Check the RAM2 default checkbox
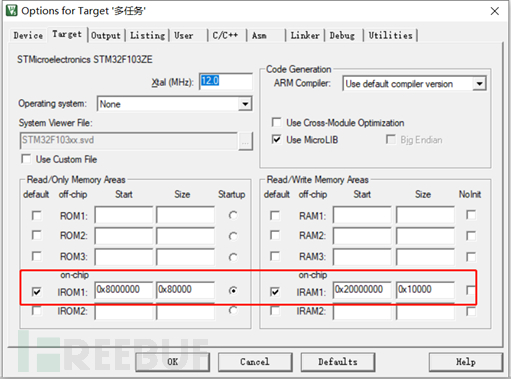The width and height of the screenshot is (511, 379). click(x=275, y=235)
